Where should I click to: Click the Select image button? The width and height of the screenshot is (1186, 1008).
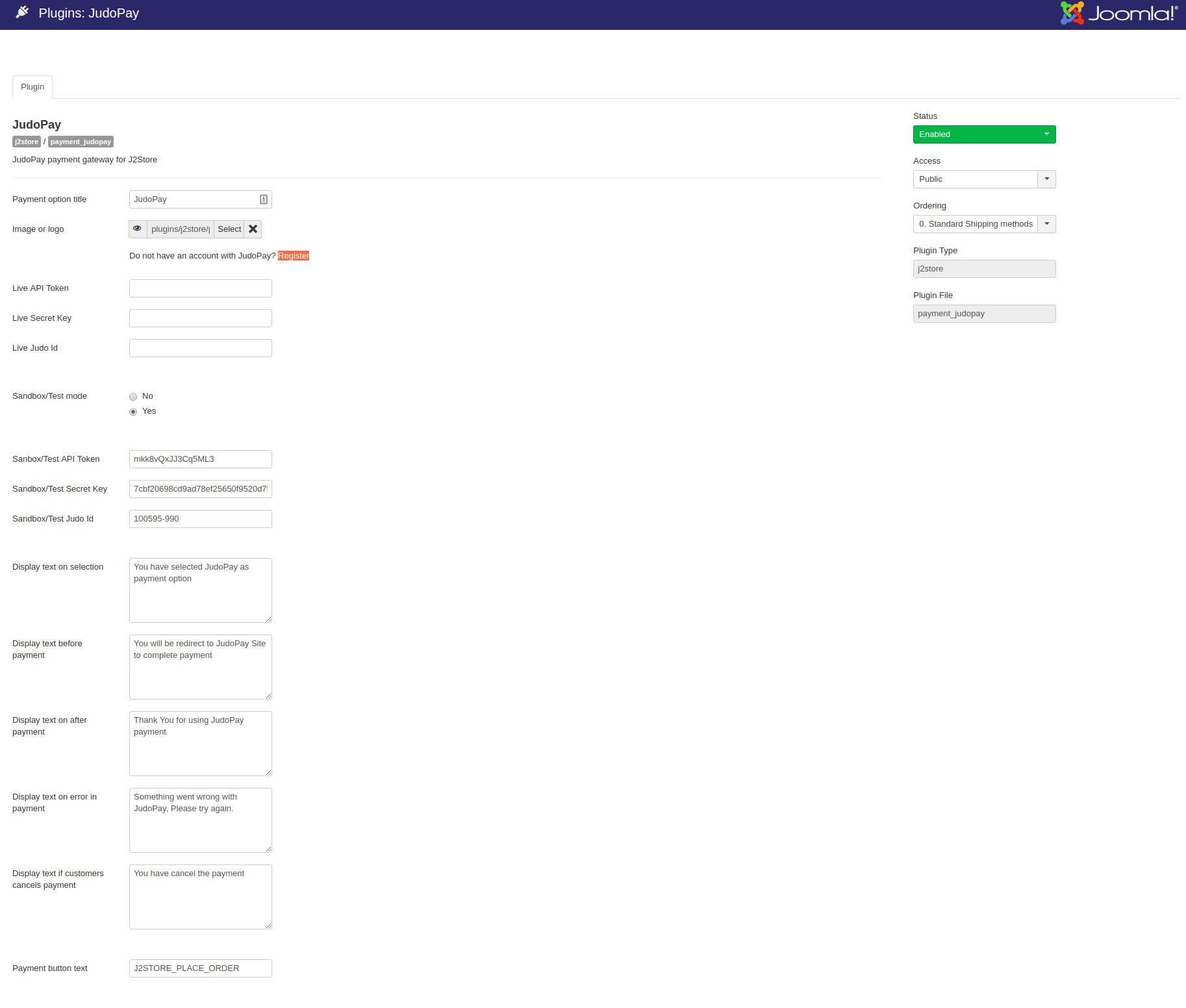coord(229,229)
